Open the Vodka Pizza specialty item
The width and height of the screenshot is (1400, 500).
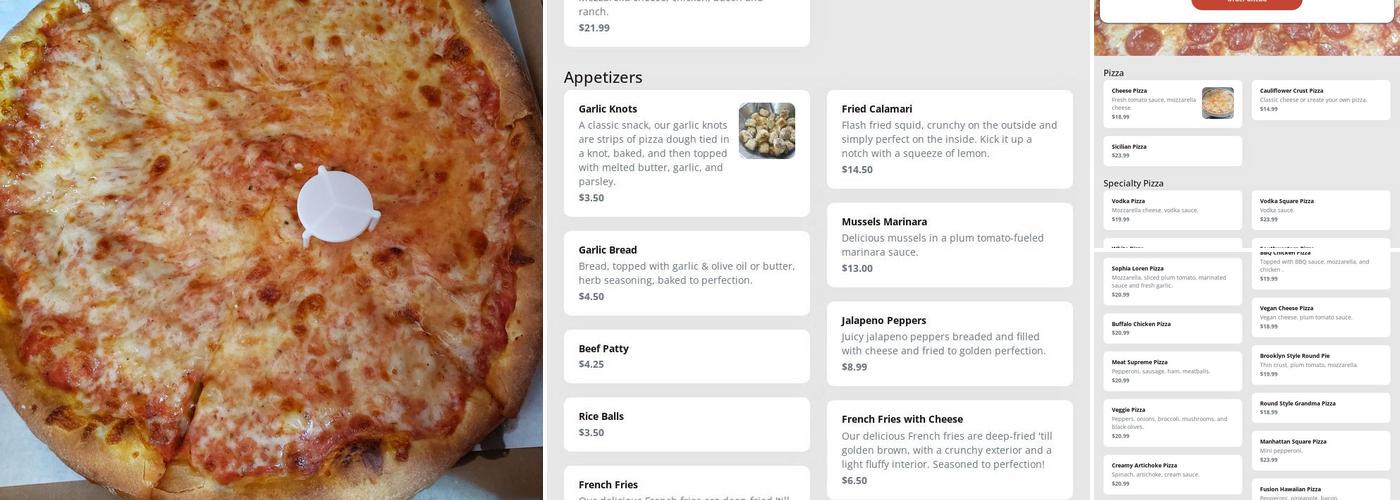(x=1173, y=210)
